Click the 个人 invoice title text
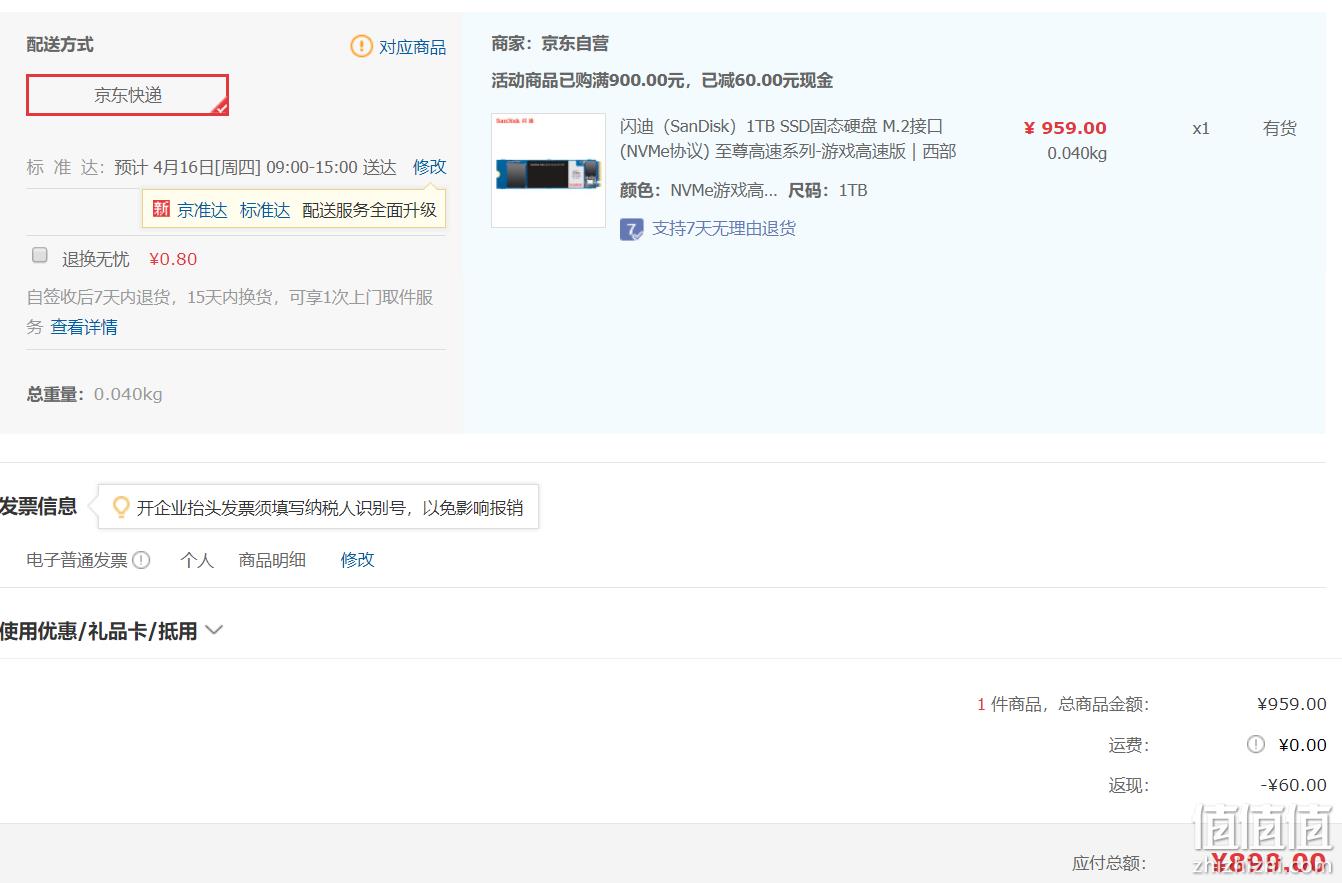 [x=197, y=560]
